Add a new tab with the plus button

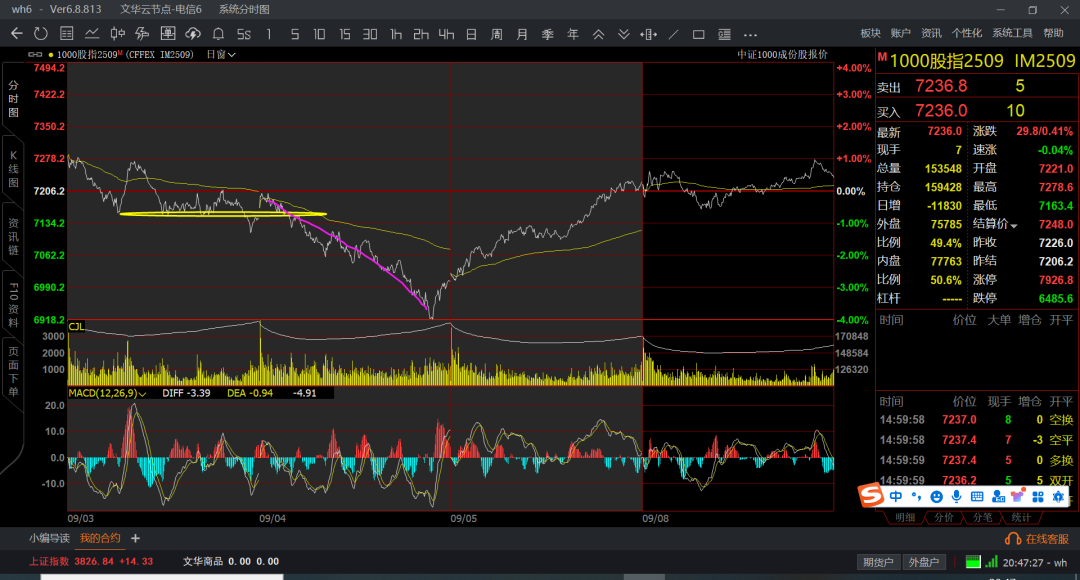point(135,538)
